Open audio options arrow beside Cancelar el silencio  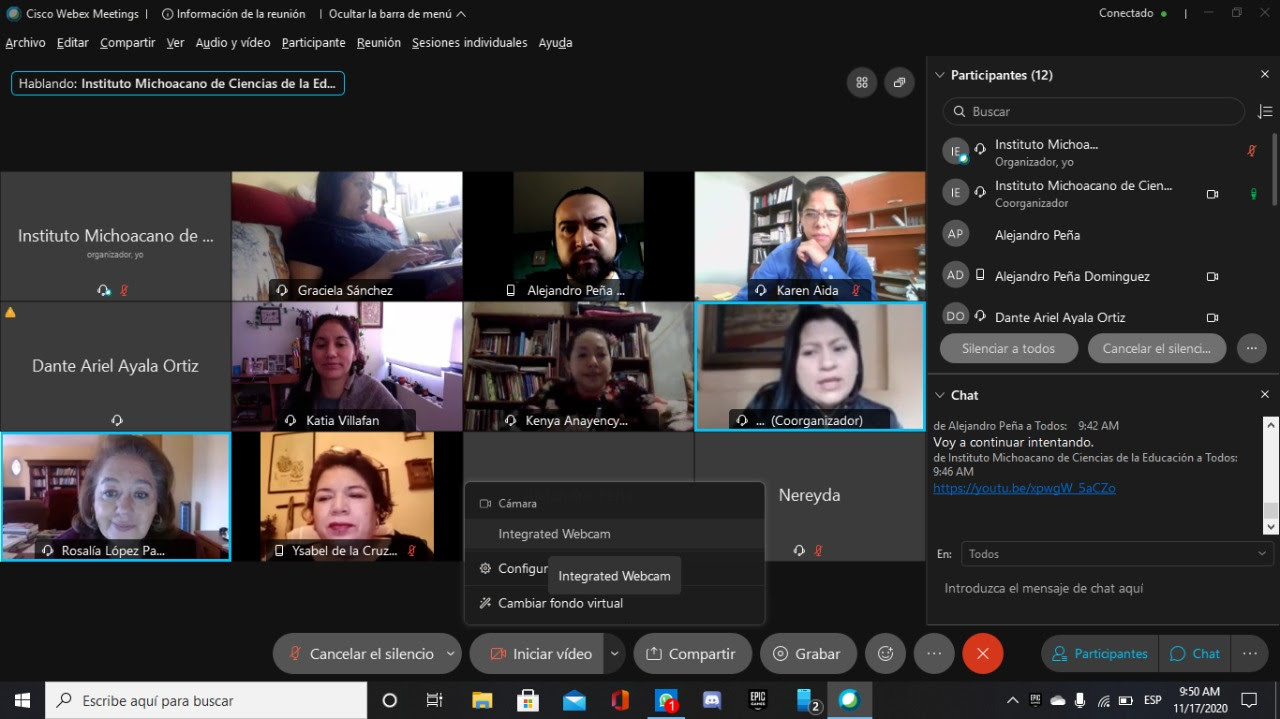click(451, 653)
